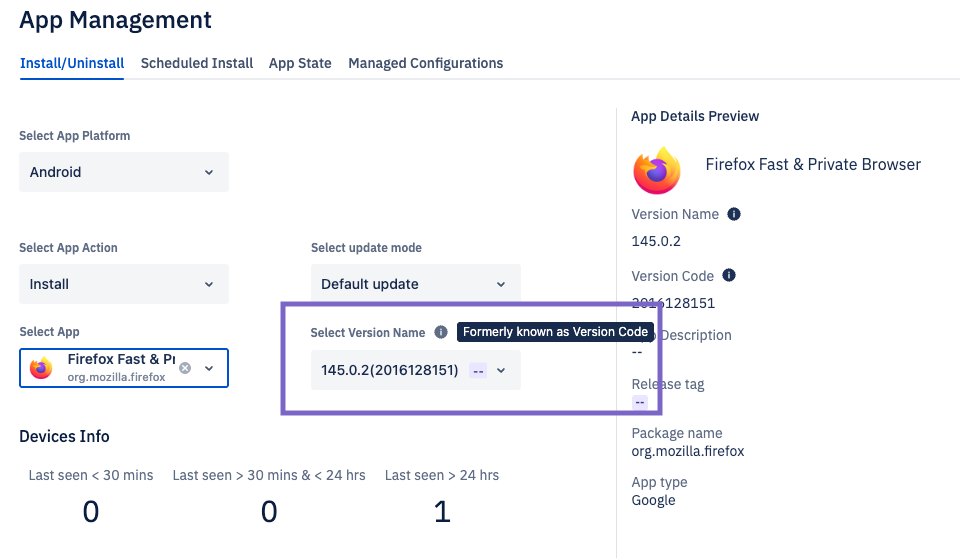This screenshot has width=960, height=558.
Task: Click info icon next to Version Name
Action: tap(734, 214)
